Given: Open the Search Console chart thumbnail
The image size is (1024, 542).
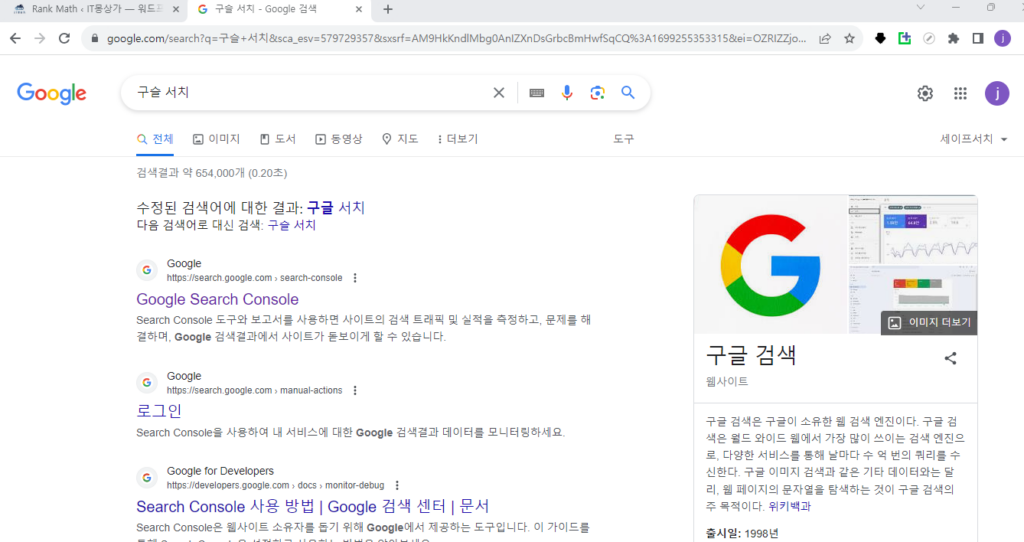Looking at the screenshot, I should [914, 229].
